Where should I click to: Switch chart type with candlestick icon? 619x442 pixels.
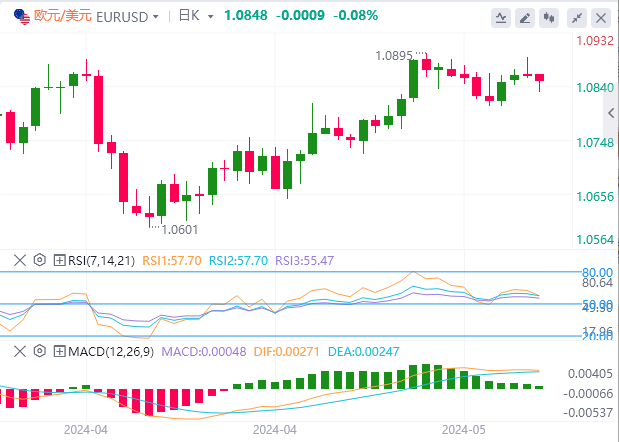click(549, 18)
